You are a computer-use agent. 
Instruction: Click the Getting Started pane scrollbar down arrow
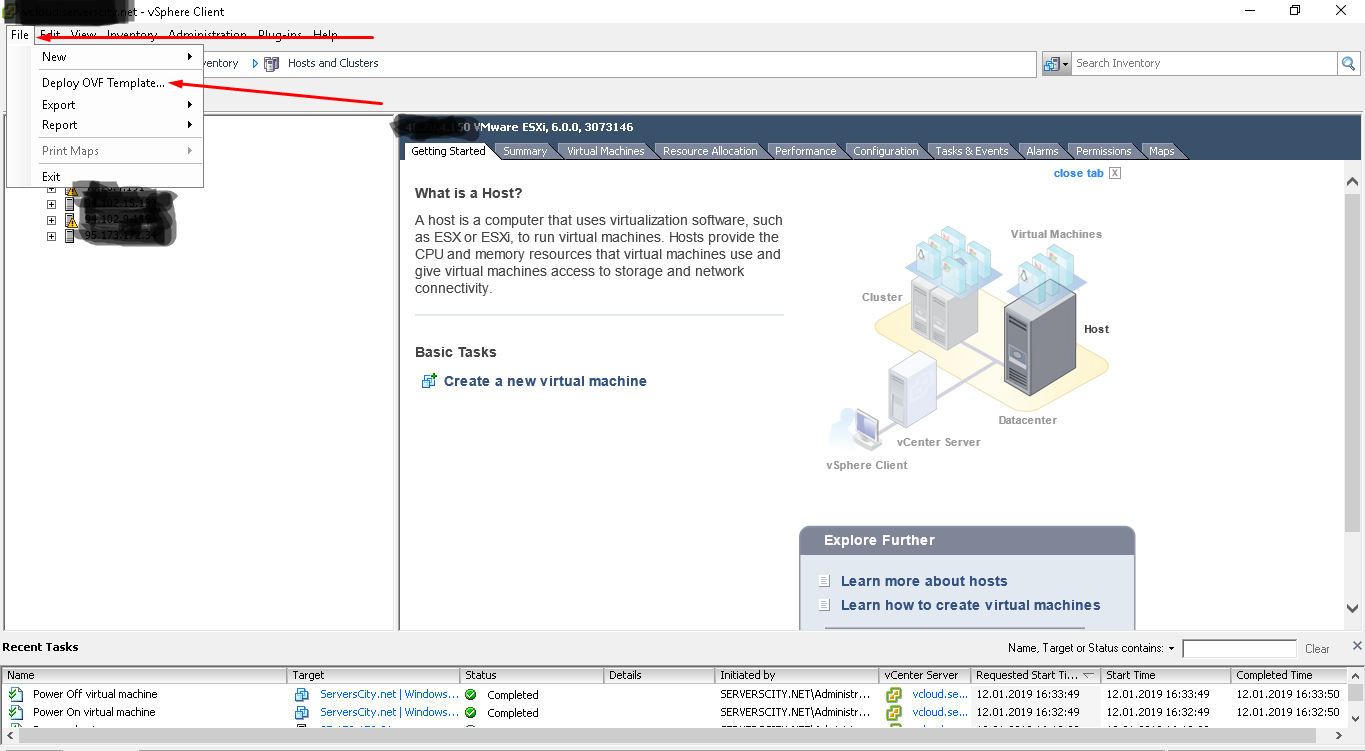point(1353,608)
